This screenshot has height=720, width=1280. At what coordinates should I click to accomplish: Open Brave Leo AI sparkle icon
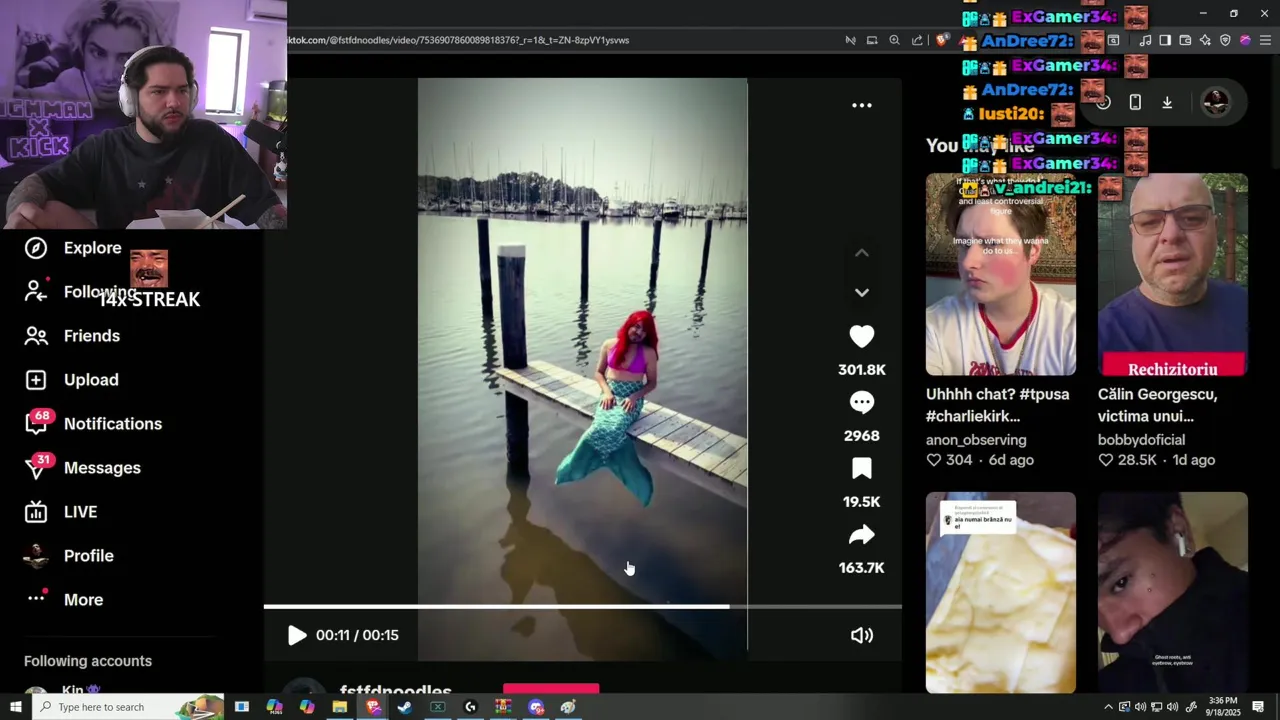[x=1205, y=40]
